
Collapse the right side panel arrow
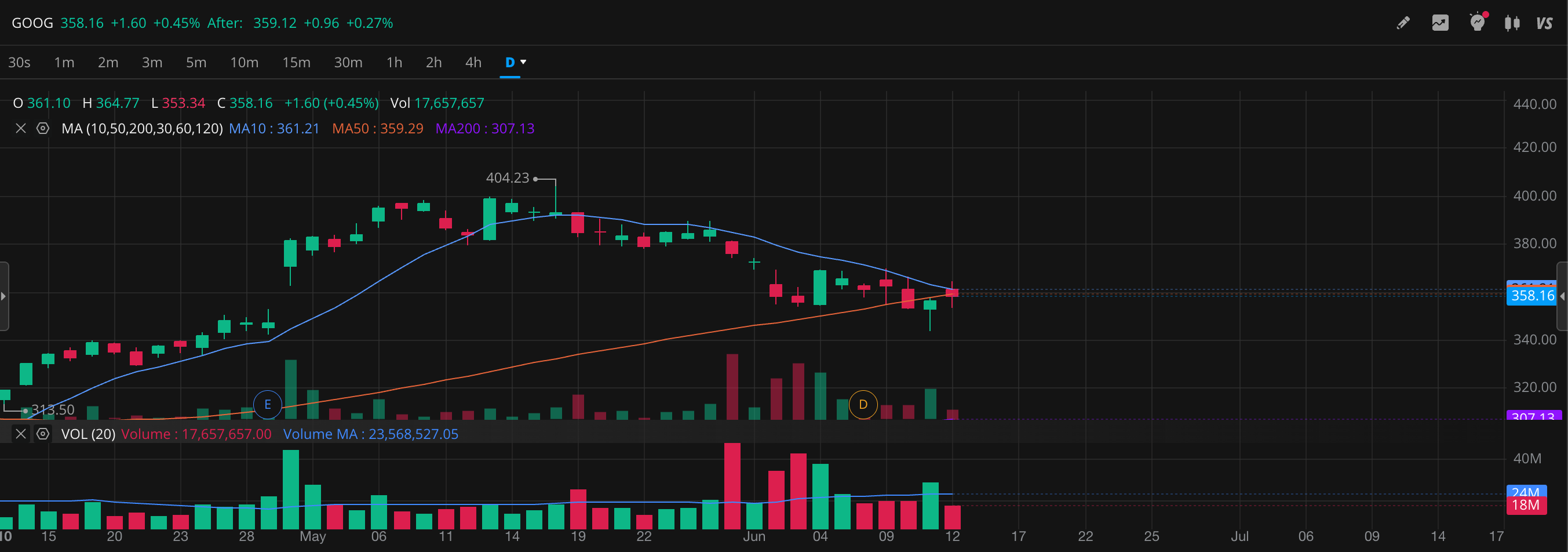point(1563,296)
